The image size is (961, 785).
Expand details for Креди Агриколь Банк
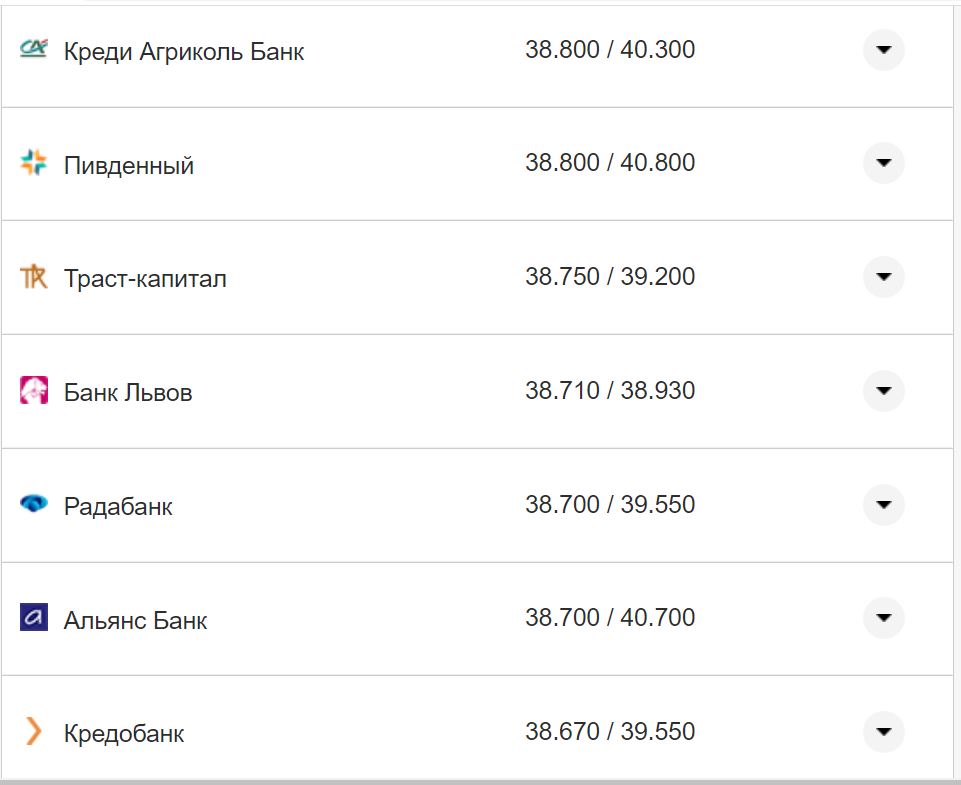click(883, 48)
